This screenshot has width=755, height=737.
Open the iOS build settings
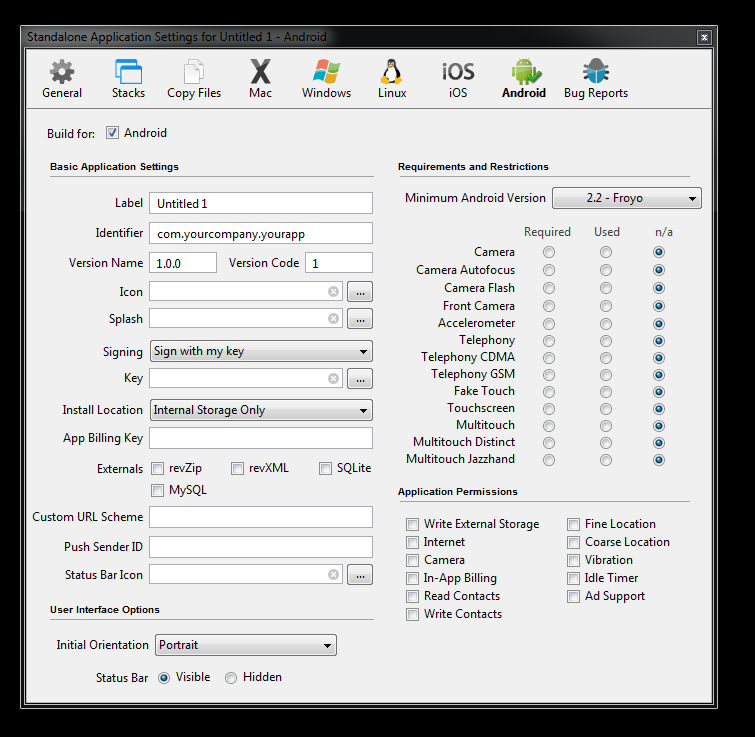point(458,79)
